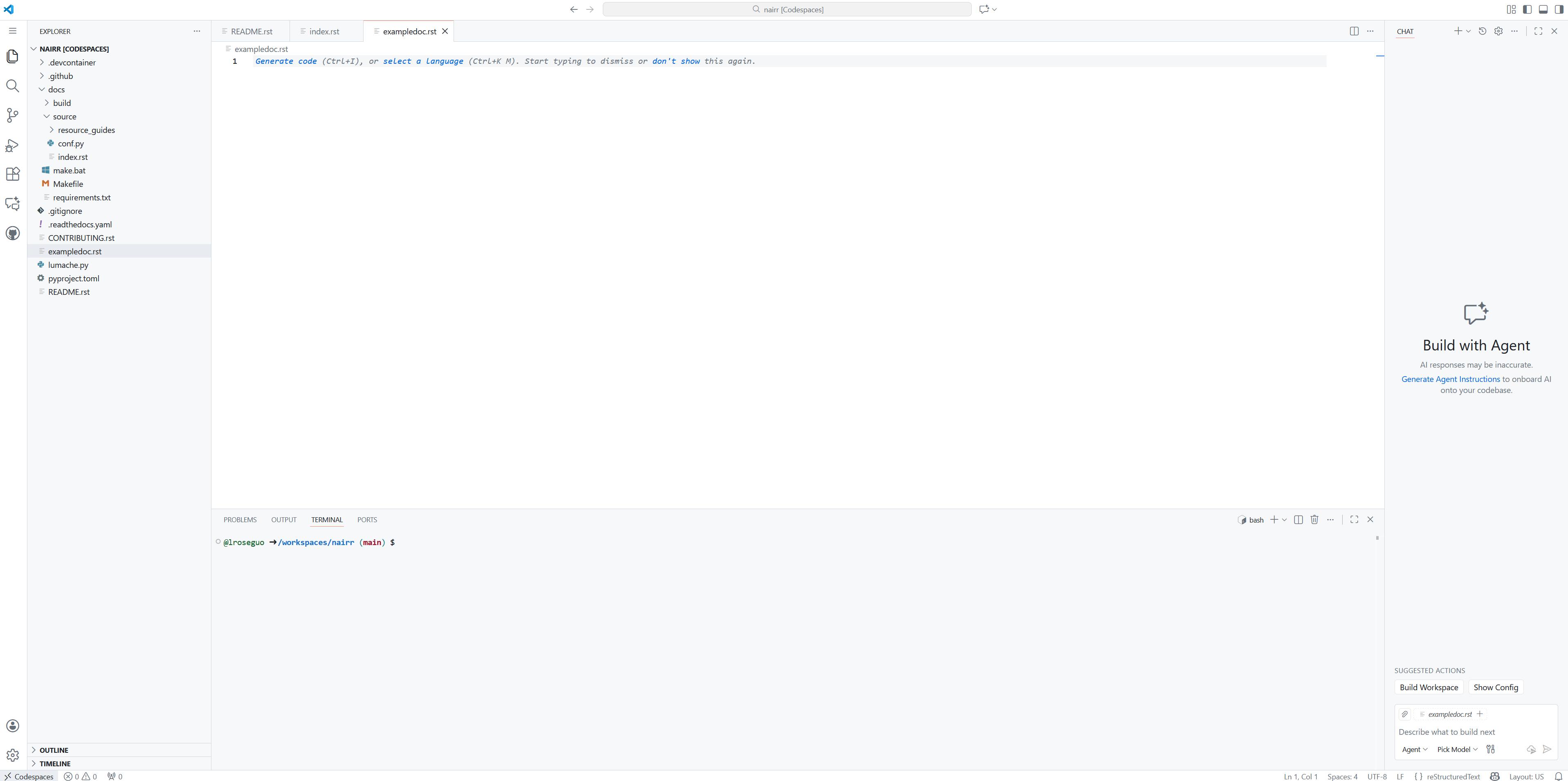This screenshot has width=1568, height=781.
Task: Close the exampledoc.rst editor tab
Action: pos(445,31)
